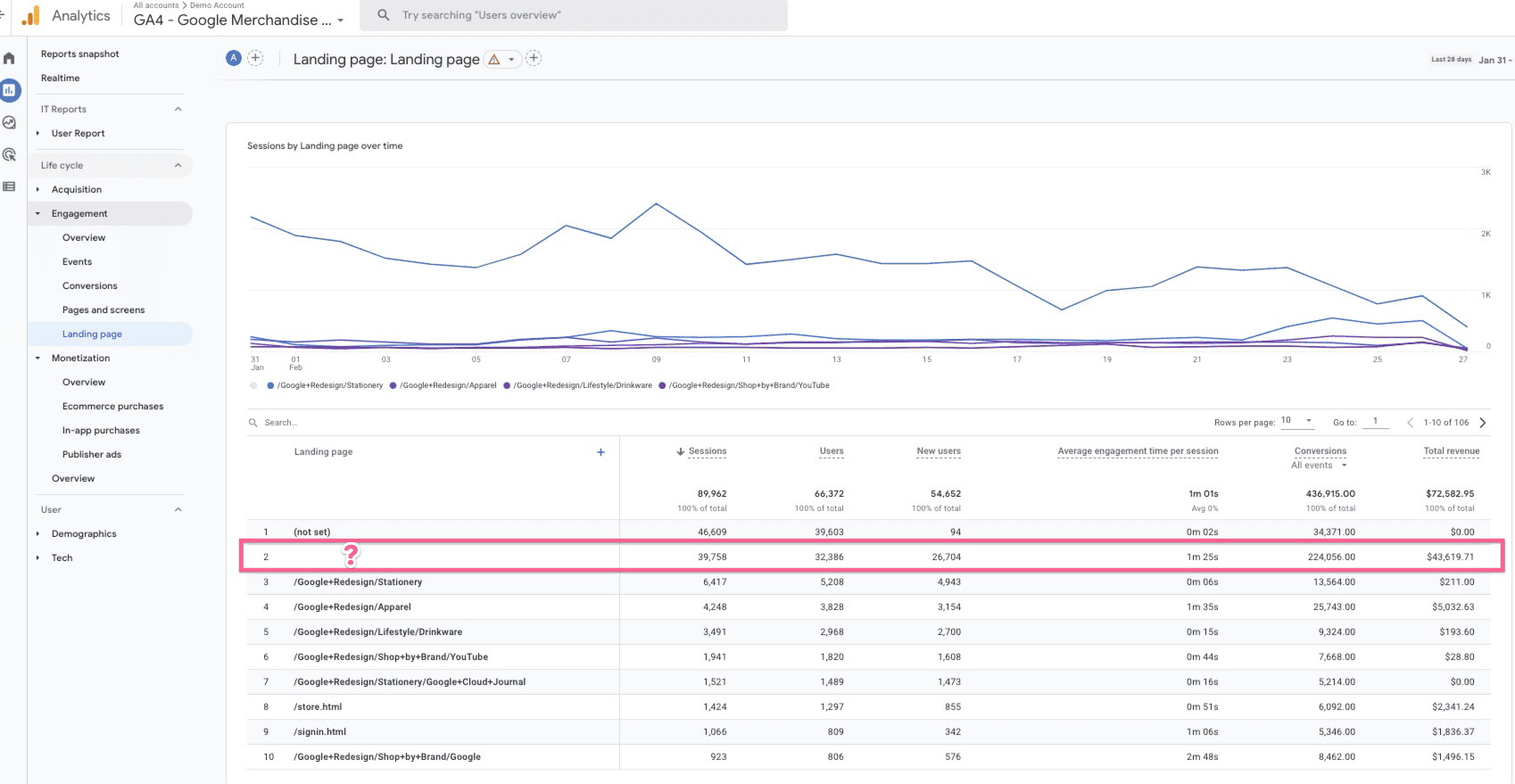Collapse the Life cycle section
Image resolution: width=1515 pixels, height=784 pixels.
[178, 165]
